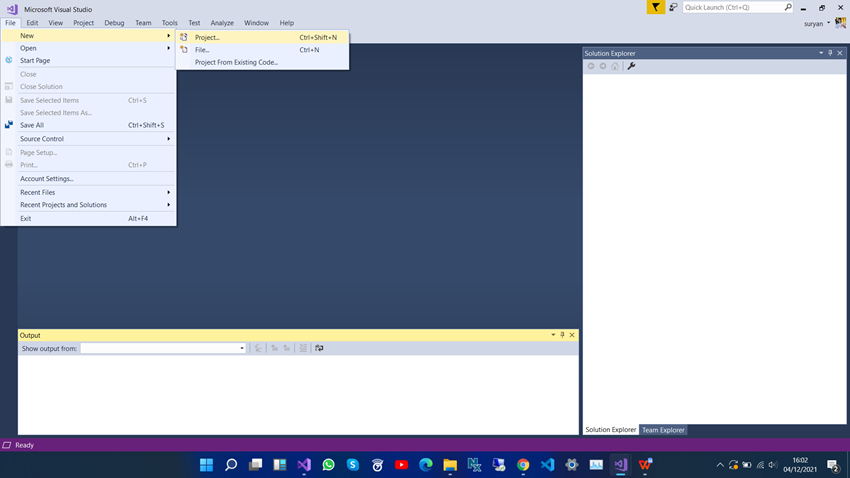Pin the Output panel (auto hide)

562,335
